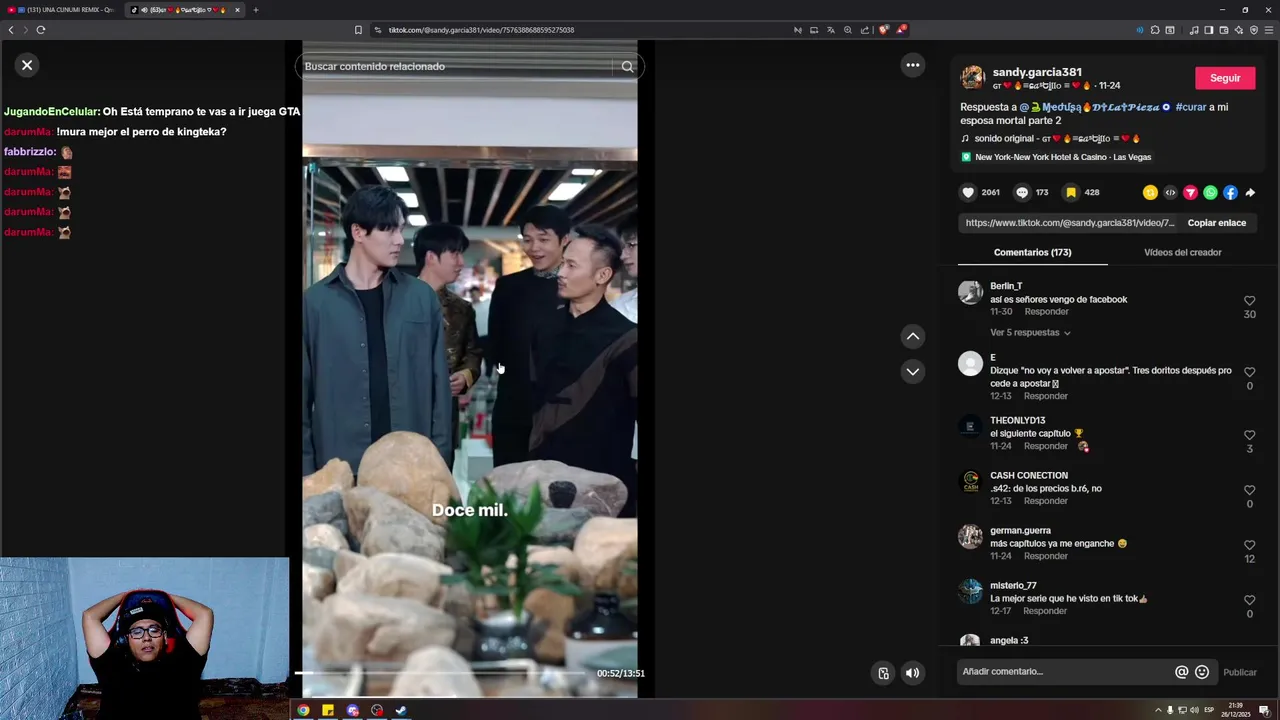Like Berlin_T's comment
This screenshot has height=720, width=1280.
point(1249,301)
